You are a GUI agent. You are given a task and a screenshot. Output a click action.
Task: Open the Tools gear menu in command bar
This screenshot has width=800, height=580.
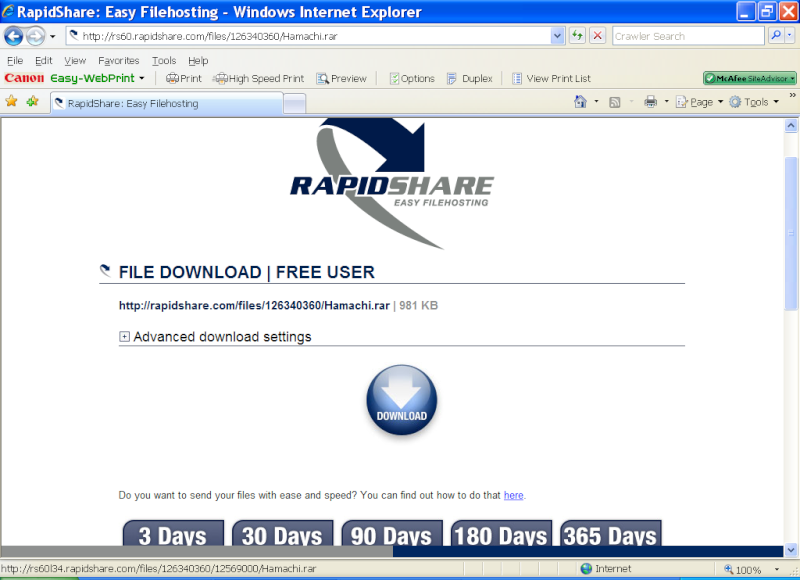[754, 102]
